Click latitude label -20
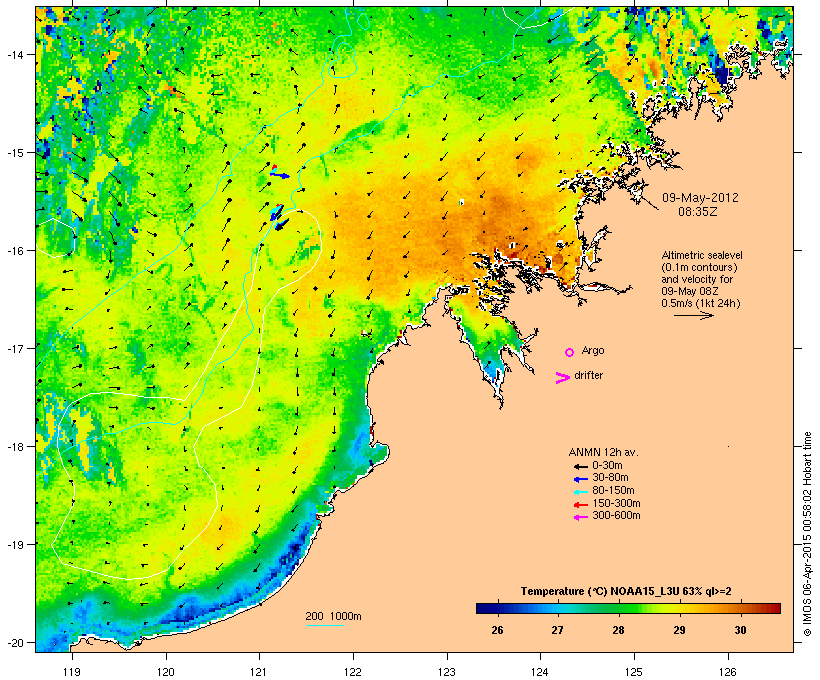820x680 pixels. 15,642
